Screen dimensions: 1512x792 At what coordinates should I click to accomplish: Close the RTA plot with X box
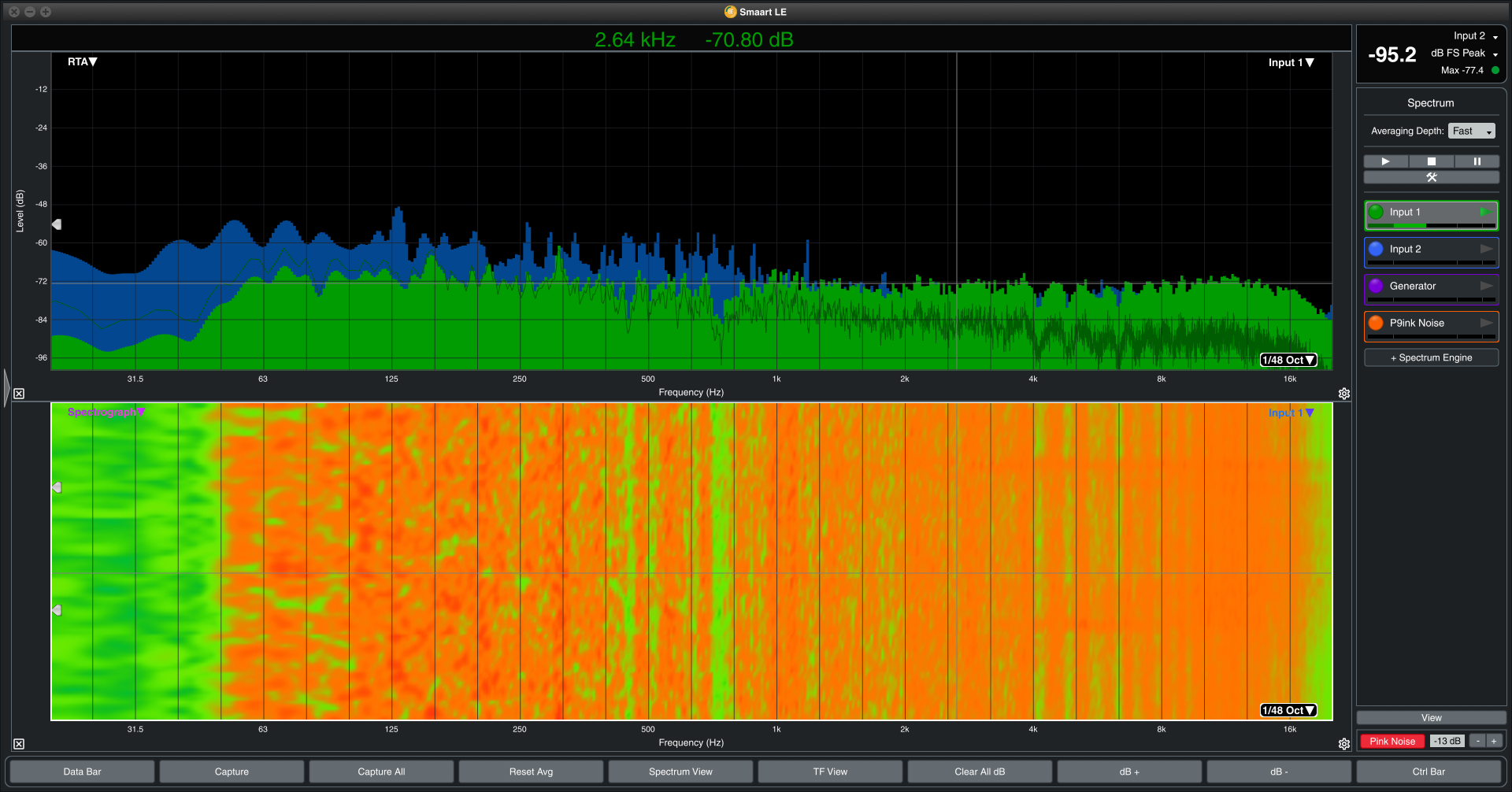click(19, 394)
